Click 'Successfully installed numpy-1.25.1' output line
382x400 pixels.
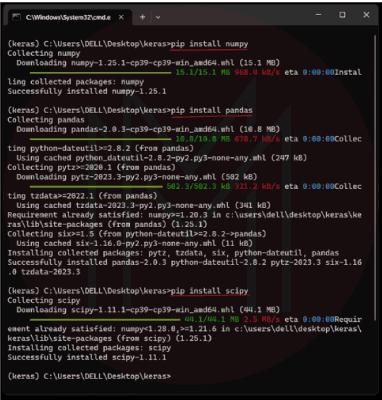click(87, 91)
